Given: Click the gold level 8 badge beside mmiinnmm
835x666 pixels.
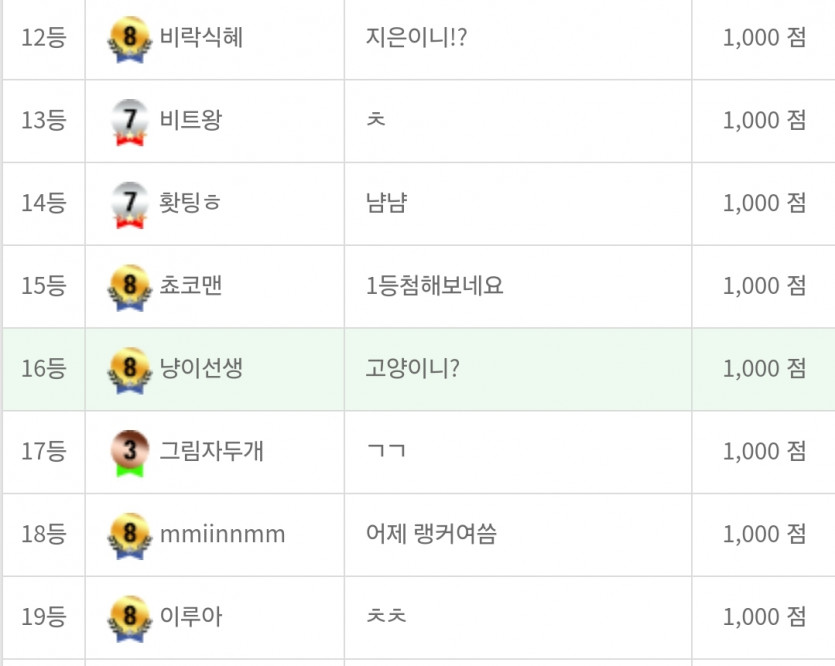Looking at the screenshot, I should 130,536.
